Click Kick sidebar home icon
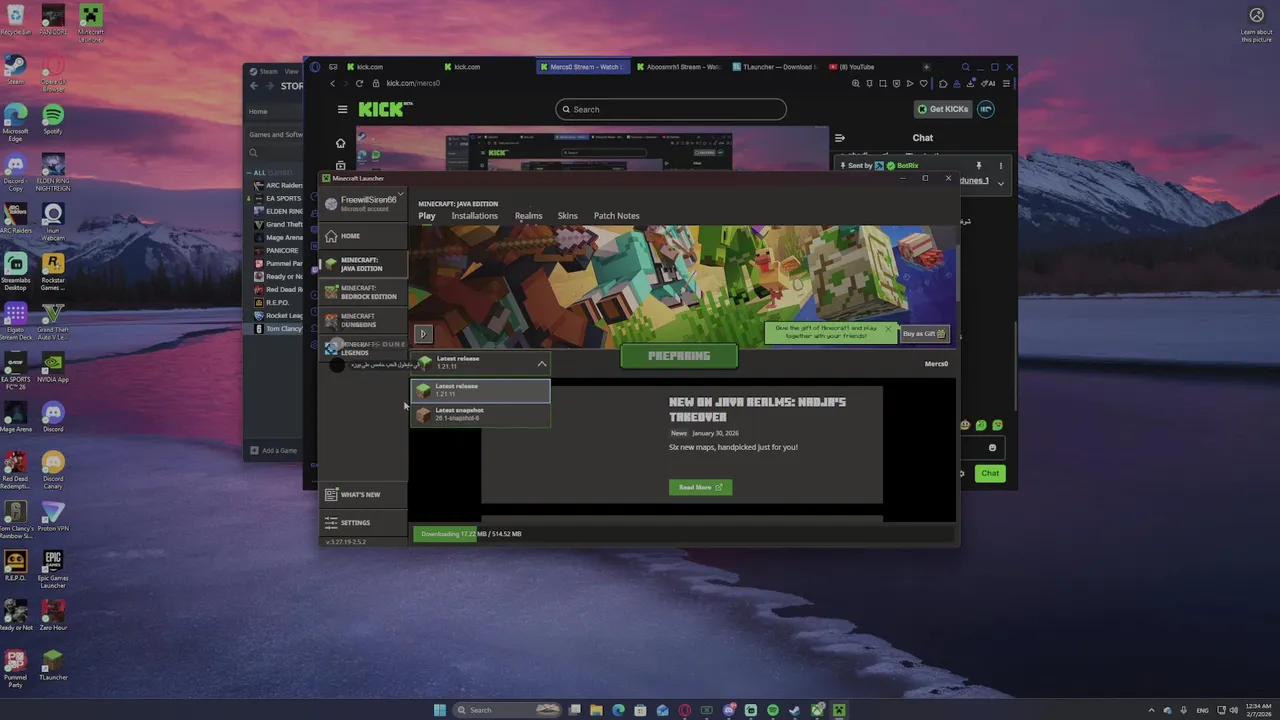1280x720 pixels. 340,143
